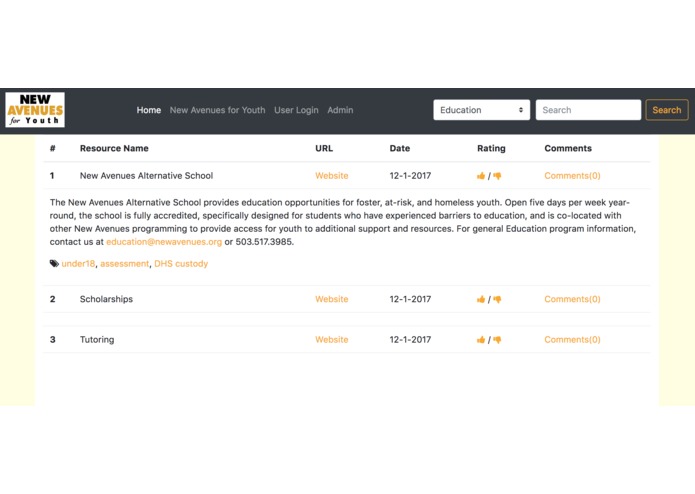Open Website link for Scholarships
The height and width of the screenshot is (494, 695).
pyautogui.click(x=332, y=299)
